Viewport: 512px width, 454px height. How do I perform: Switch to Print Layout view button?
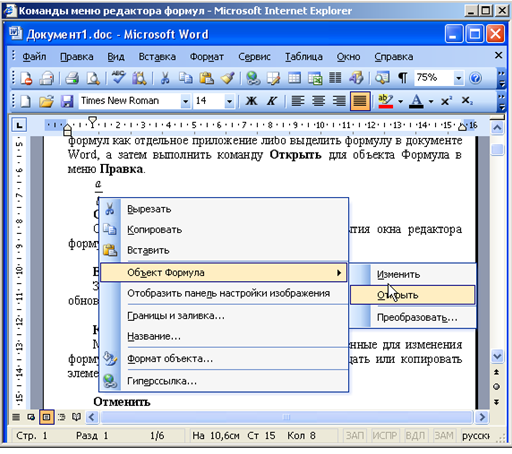(x=47, y=417)
